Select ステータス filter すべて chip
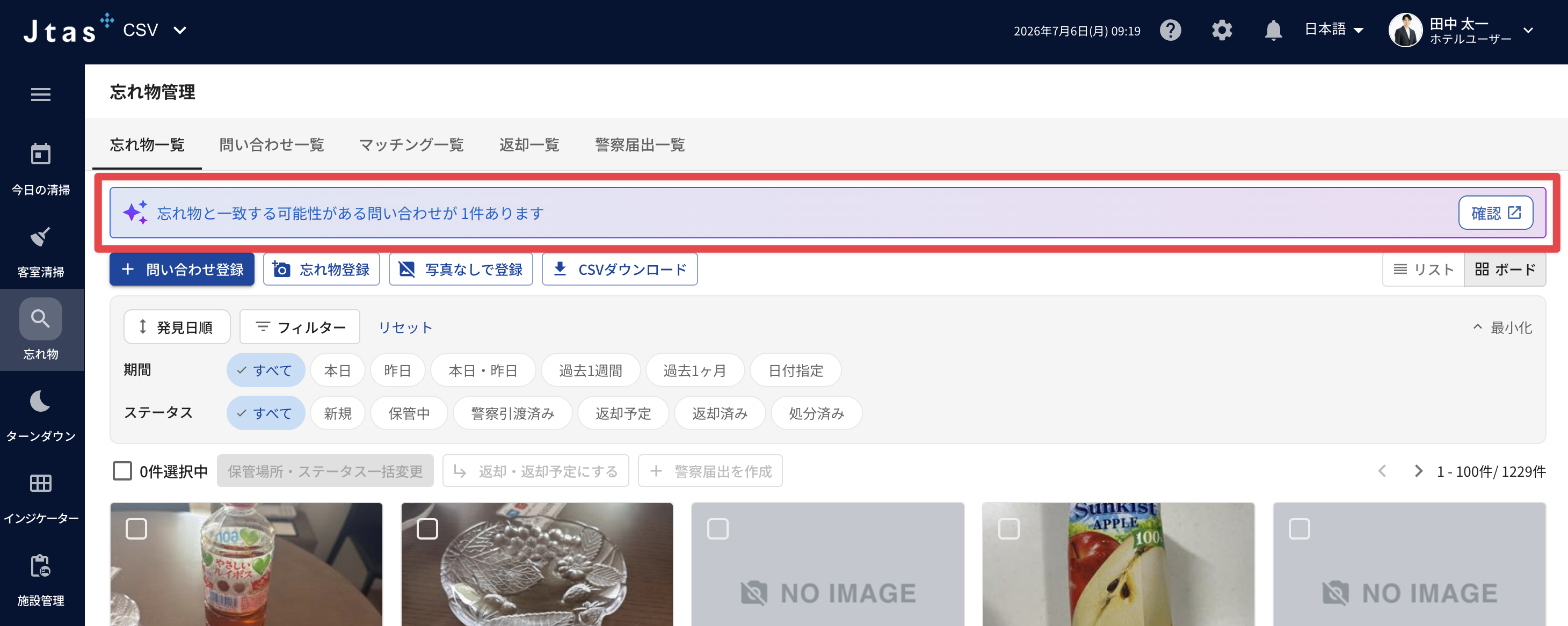Viewport: 1568px width, 626px height. pyautogui.click(x=265, y=413)
